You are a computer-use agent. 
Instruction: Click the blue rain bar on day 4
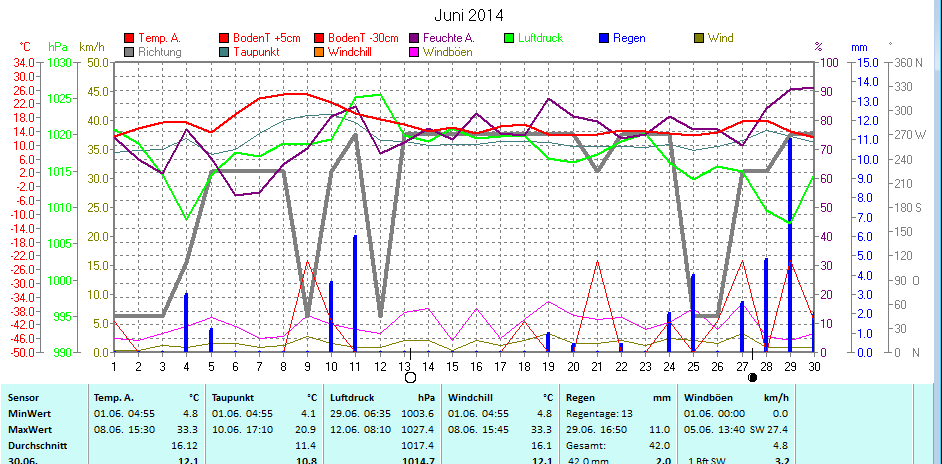click(186, 323)
